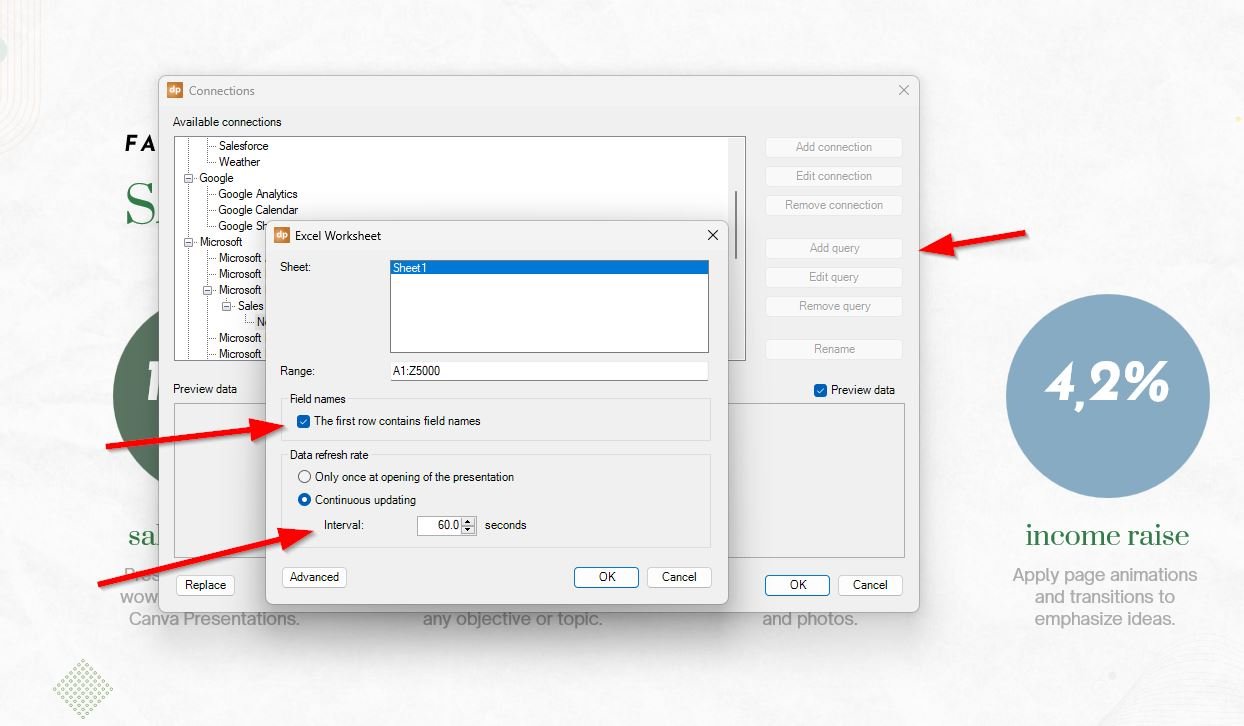This screenshot has width=1244, height=726.
Task: Collapse the Microsoft tree node
Action: tap(188, 242)
